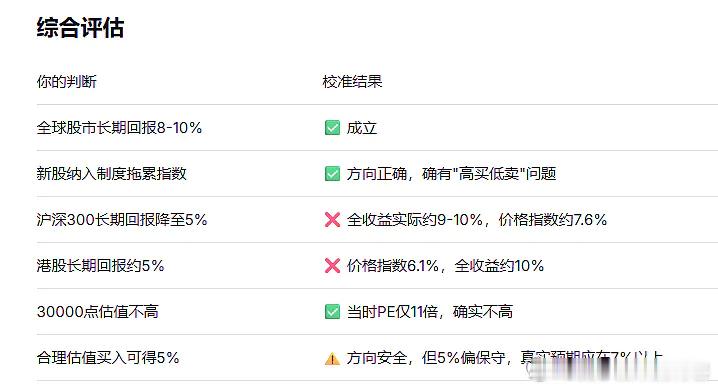Click the 30000点估值不高 cell
Viewport: 718px width, 390px height.
[98, 312]
